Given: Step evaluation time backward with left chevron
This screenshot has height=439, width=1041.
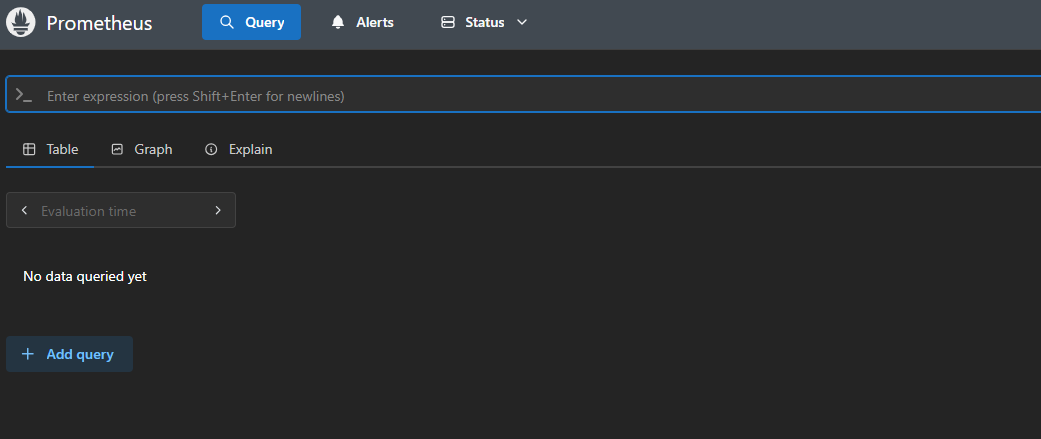Looking at the screenshot, I should click(x=24, y=211).
